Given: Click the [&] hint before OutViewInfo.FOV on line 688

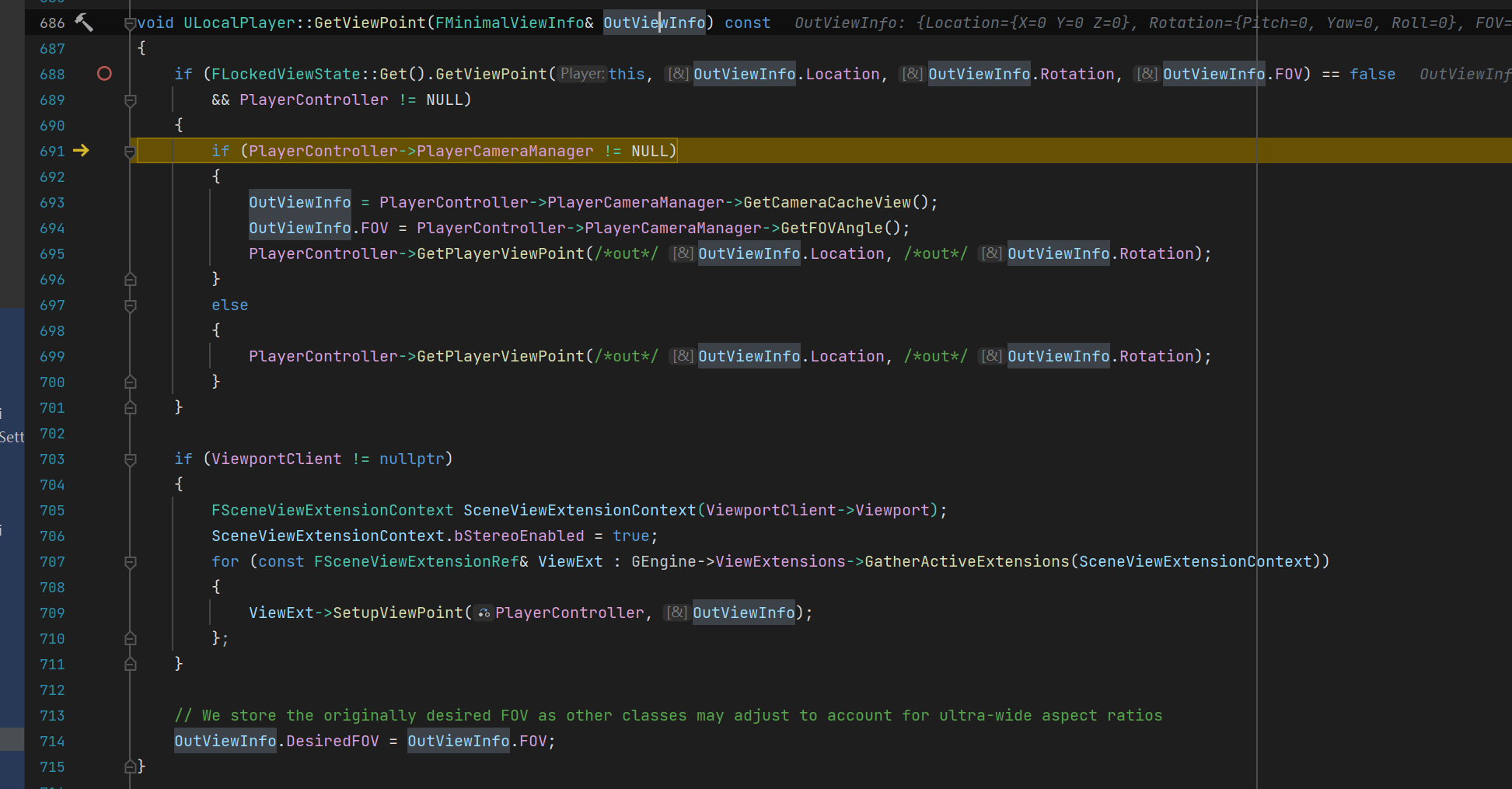Looking at the screenshot, I should pyautogui.click(x=1147, y=74).
